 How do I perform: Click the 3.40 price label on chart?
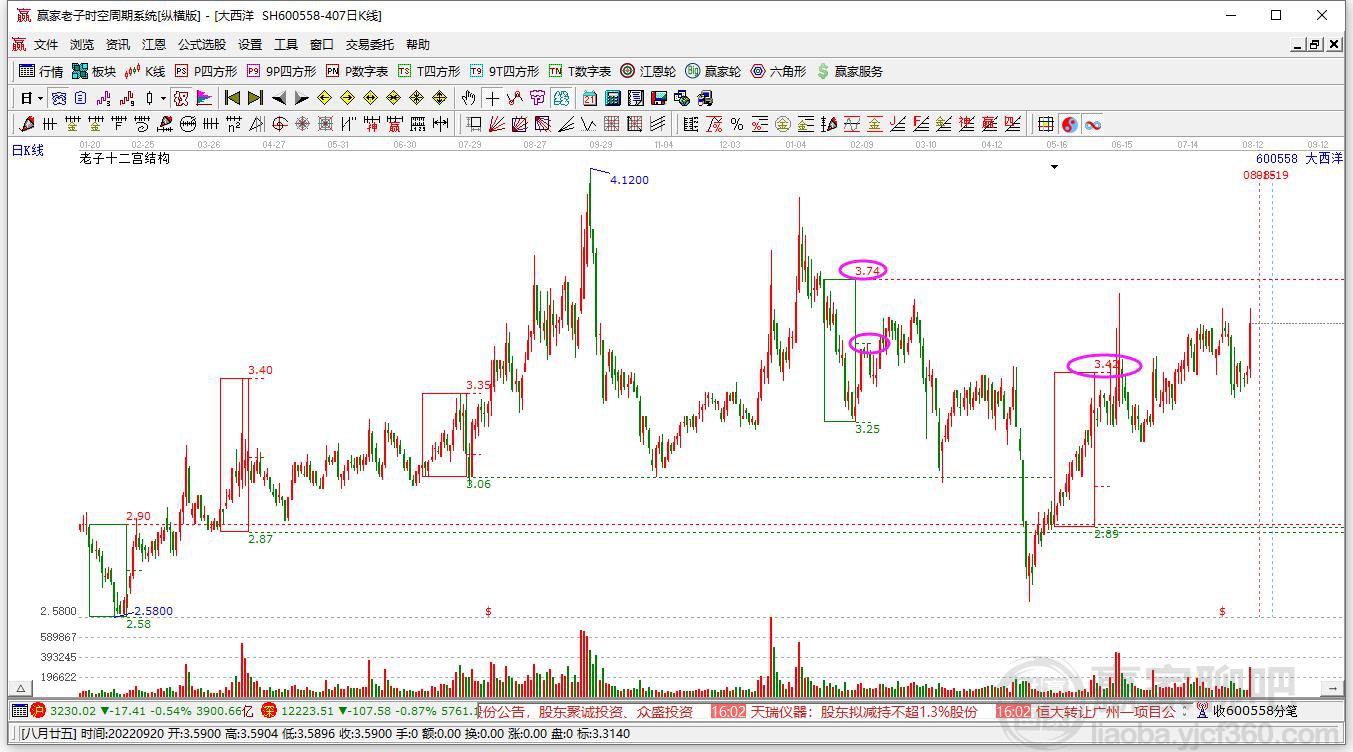click(x=260, y=370)
